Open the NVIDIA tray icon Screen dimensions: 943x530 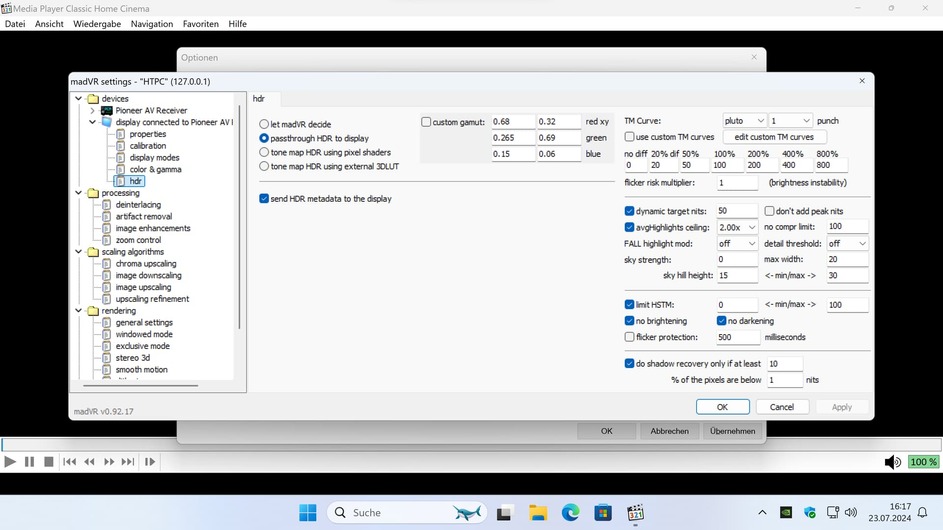click(785, 513)
